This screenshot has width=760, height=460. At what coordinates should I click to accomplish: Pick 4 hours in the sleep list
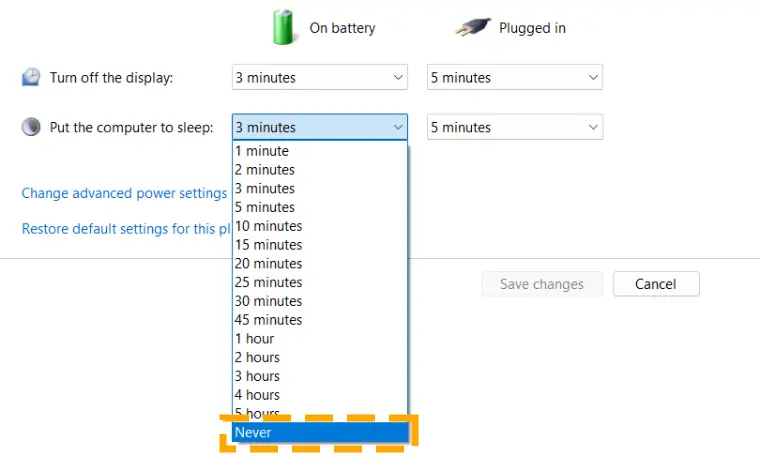[320, 395]
